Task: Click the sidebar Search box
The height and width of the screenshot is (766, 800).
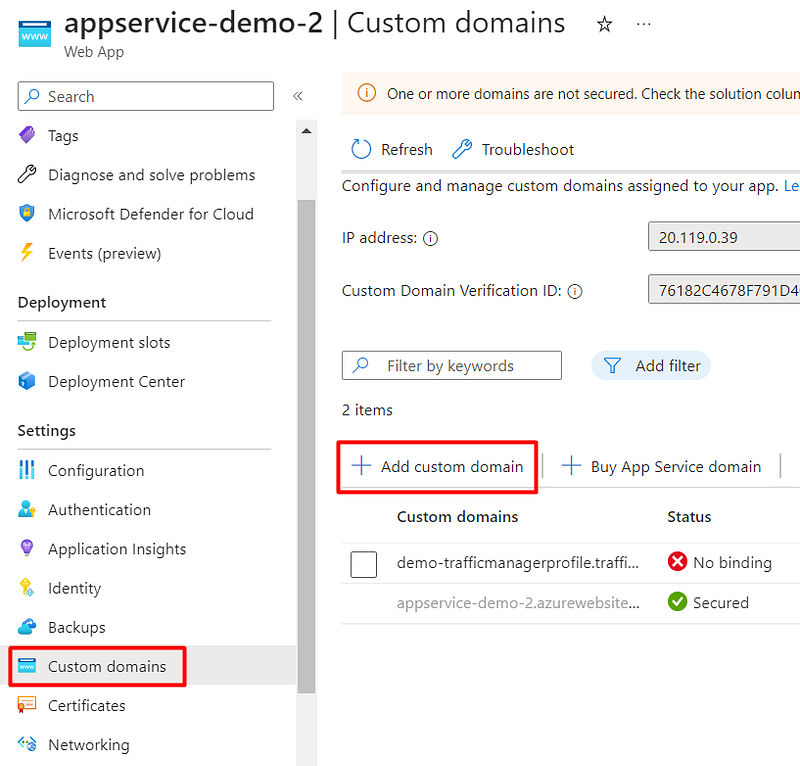Action: [x=146, y=96]
